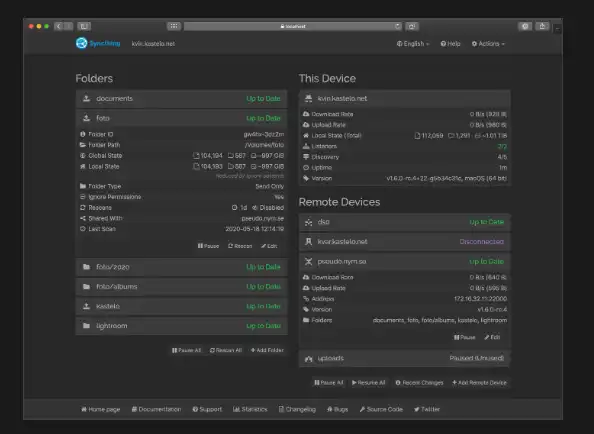The width and height of the screenshot is (594, 434).
Task: Open the Documentation footer link
Action: click(156, 409)
